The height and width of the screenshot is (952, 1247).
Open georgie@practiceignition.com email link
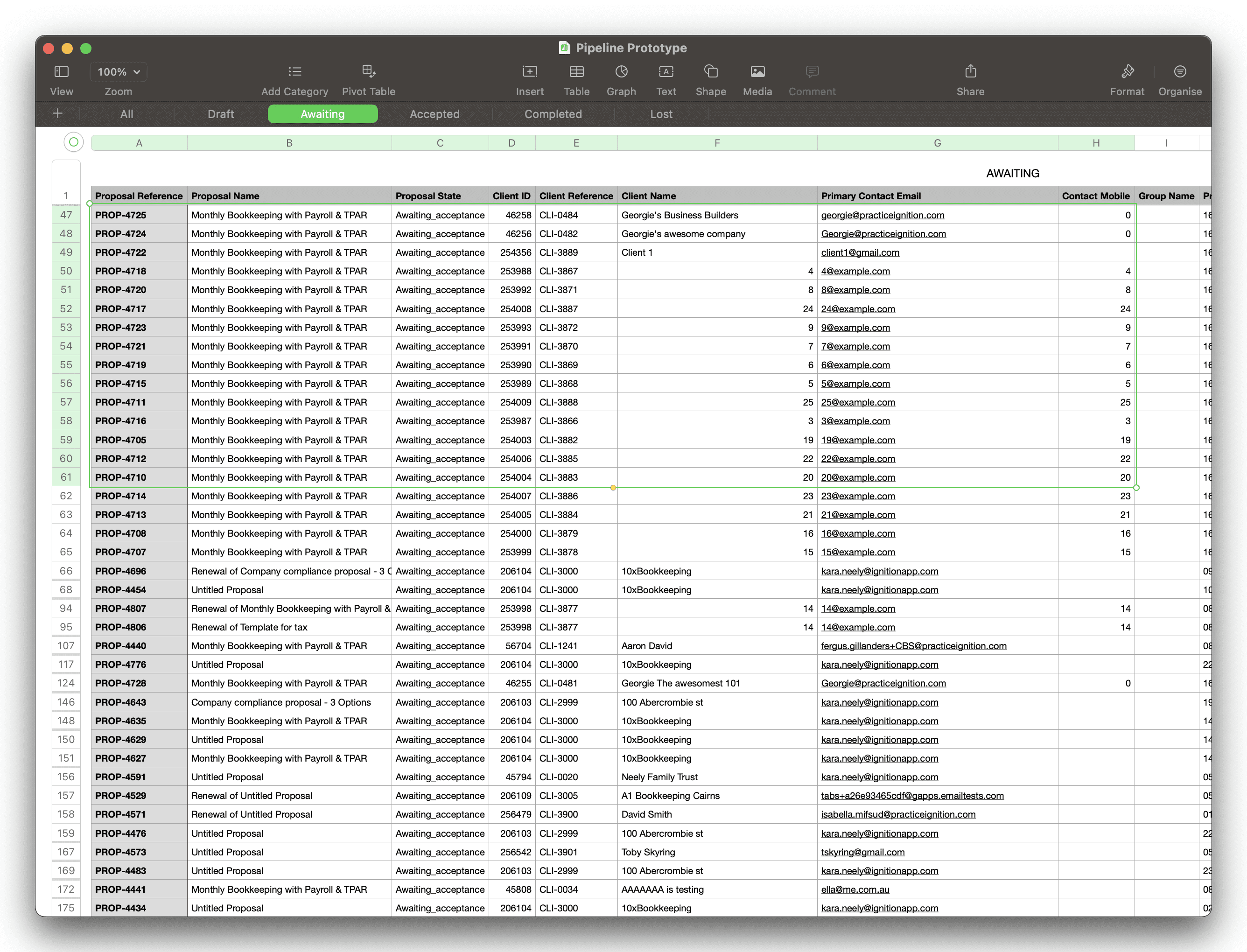tap(882, 215)
